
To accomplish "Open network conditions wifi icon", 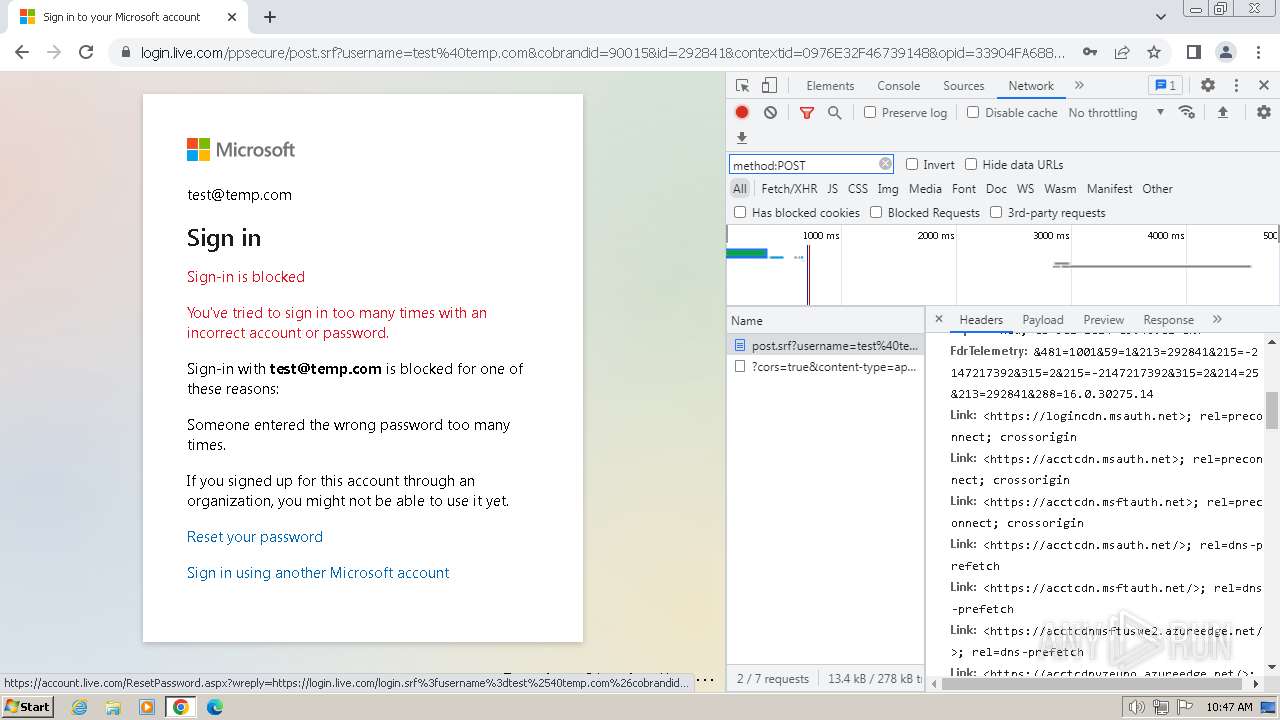I will [x=1187, y=113].
